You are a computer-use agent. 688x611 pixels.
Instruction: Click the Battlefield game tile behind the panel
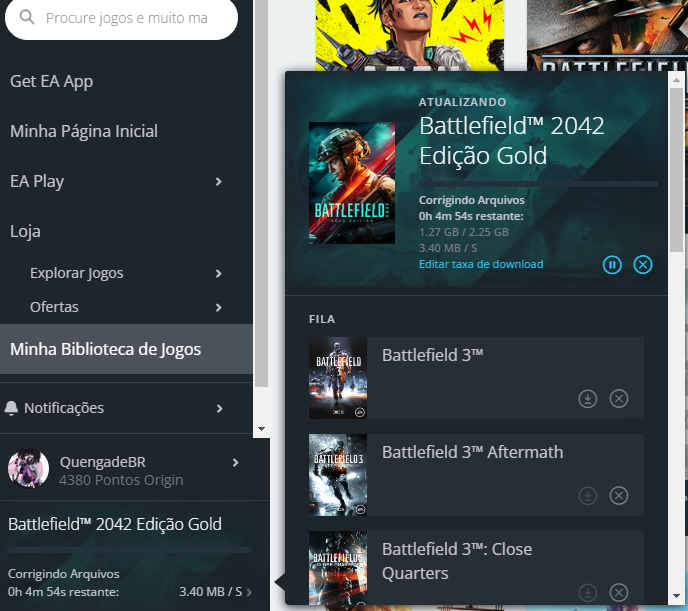[607, 35]
